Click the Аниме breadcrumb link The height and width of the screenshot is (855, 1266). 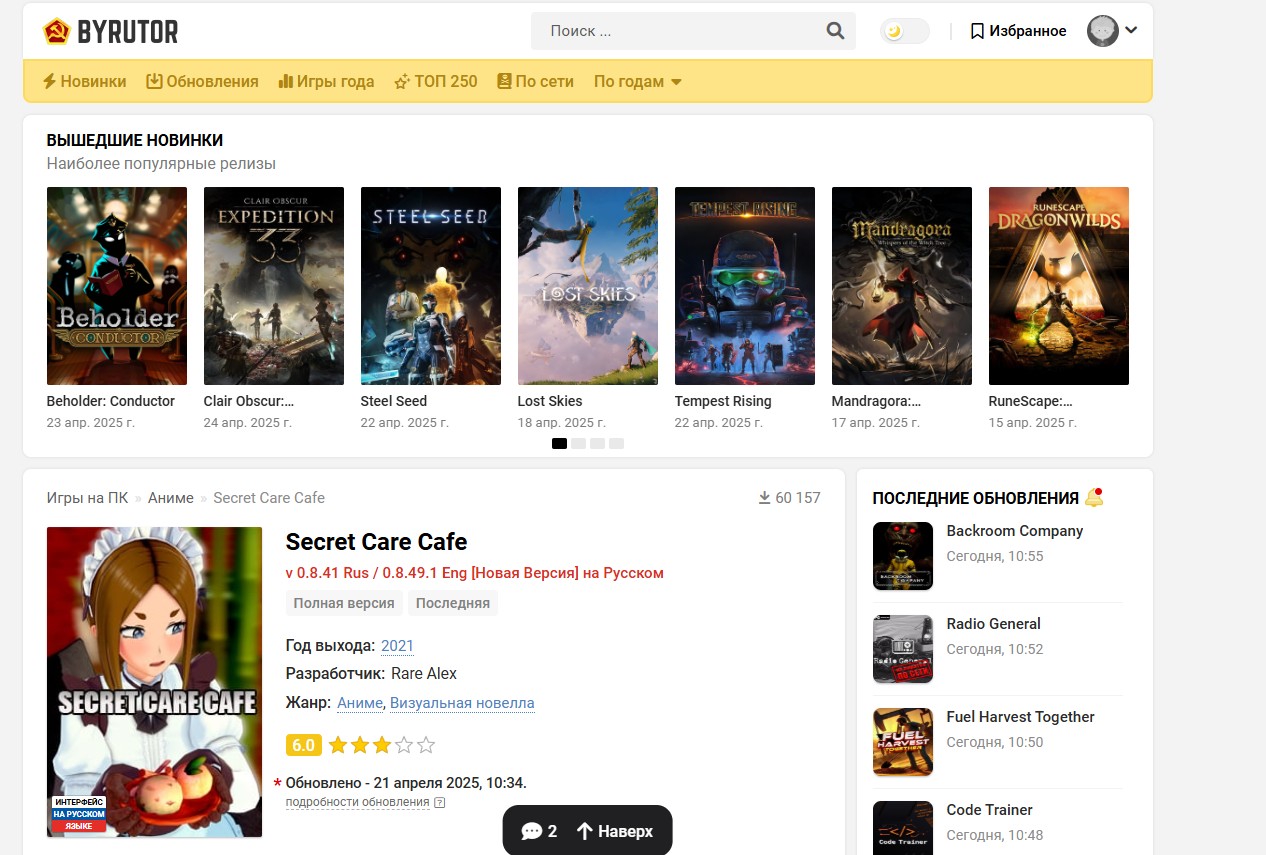[x=171, y=498]
